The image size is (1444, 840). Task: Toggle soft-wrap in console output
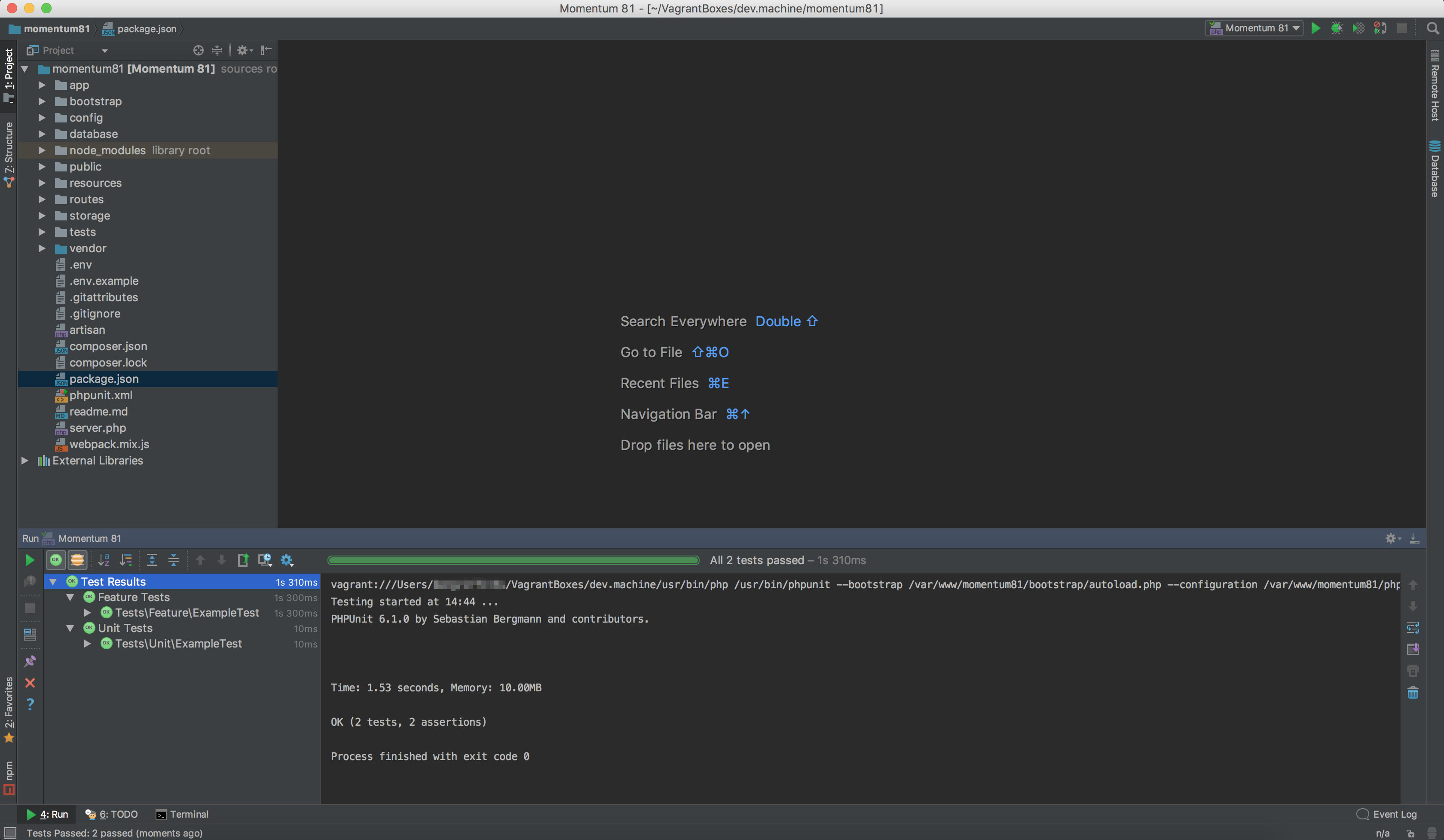point(1413,627)
